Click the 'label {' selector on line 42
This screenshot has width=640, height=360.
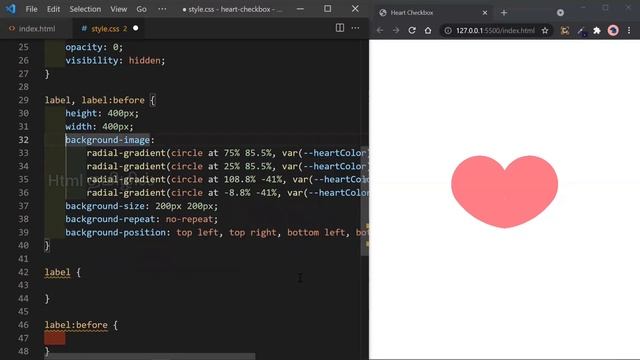click(62, 272)
